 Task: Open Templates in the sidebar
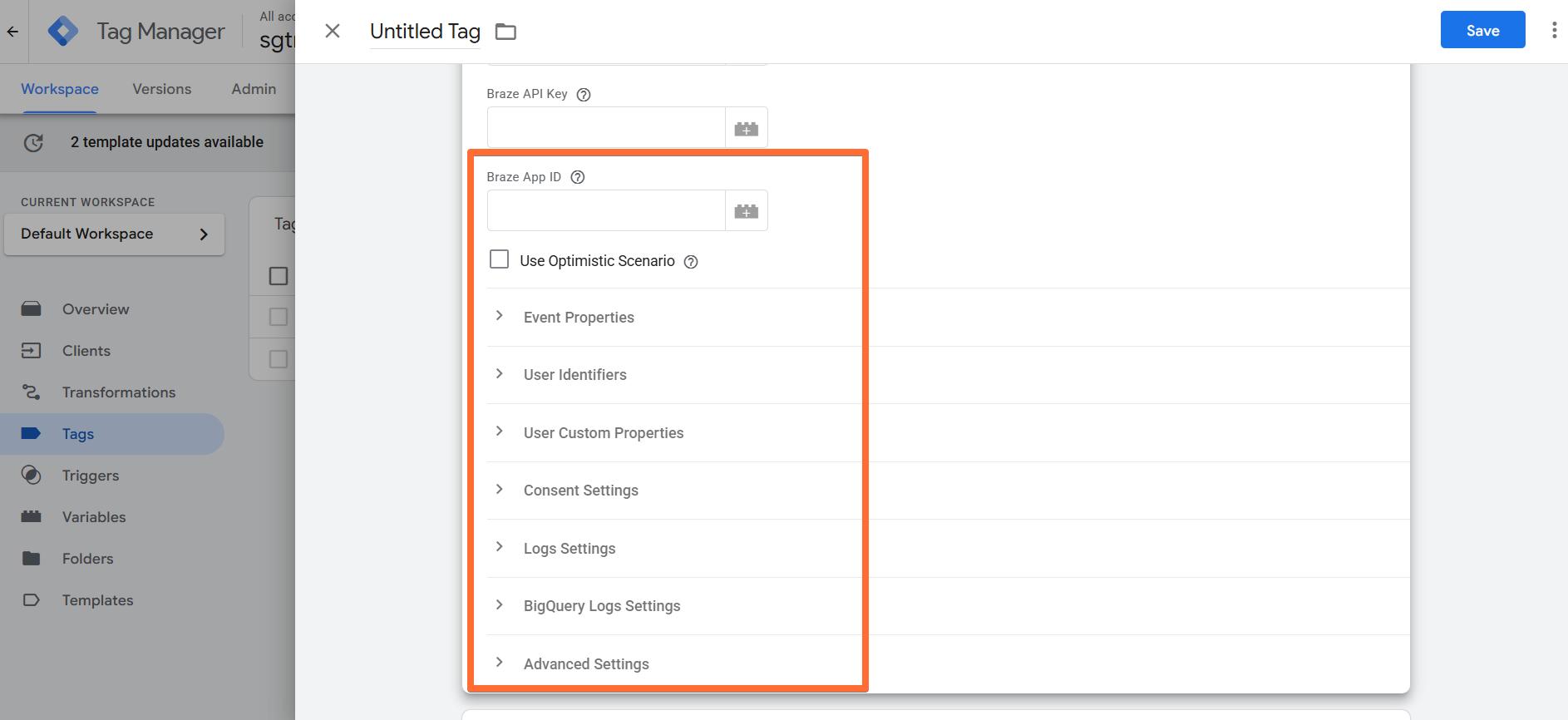tap(112, 600)
